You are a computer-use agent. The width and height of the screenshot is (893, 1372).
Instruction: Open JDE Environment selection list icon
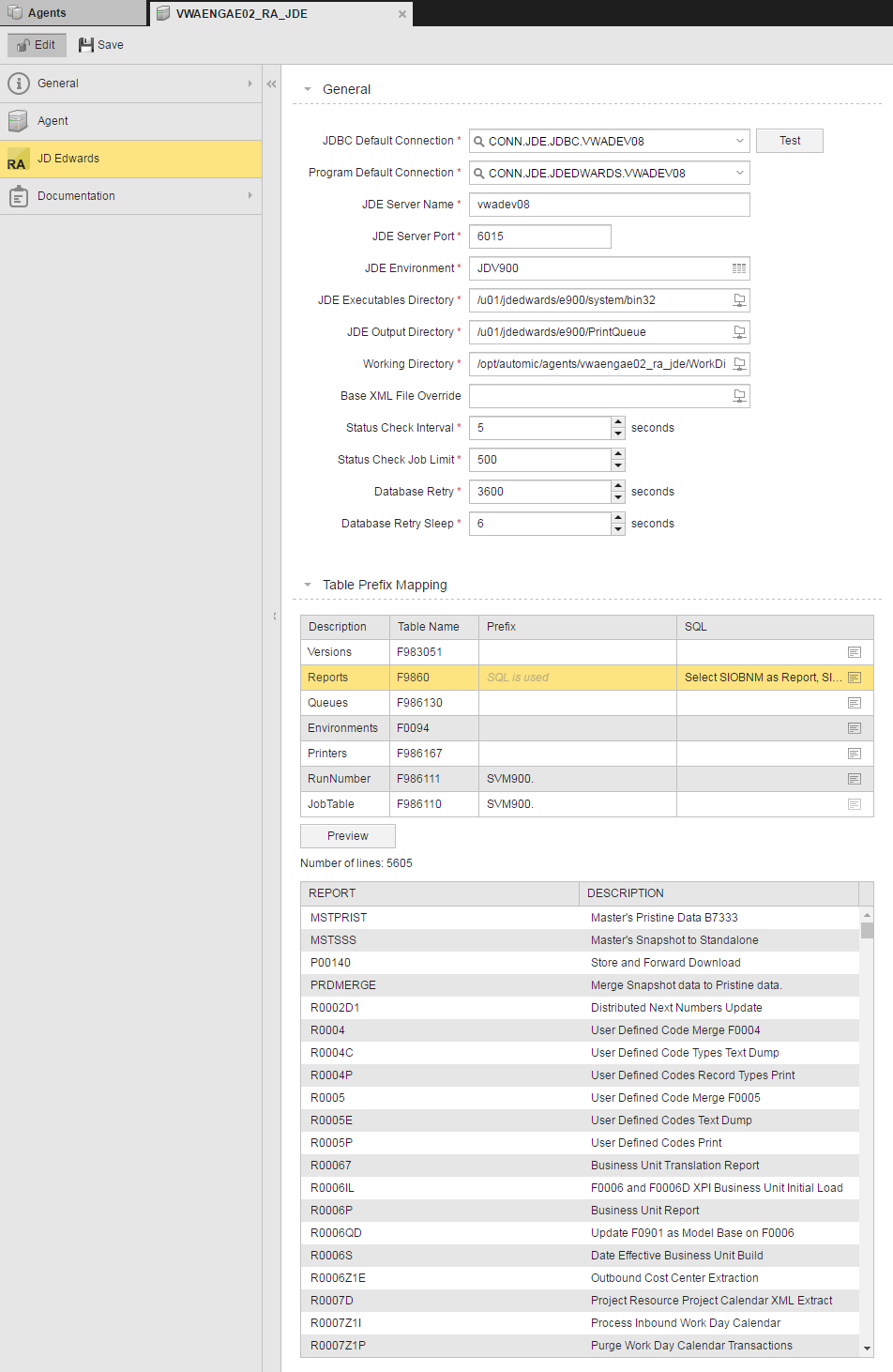[x=739, y=268]
